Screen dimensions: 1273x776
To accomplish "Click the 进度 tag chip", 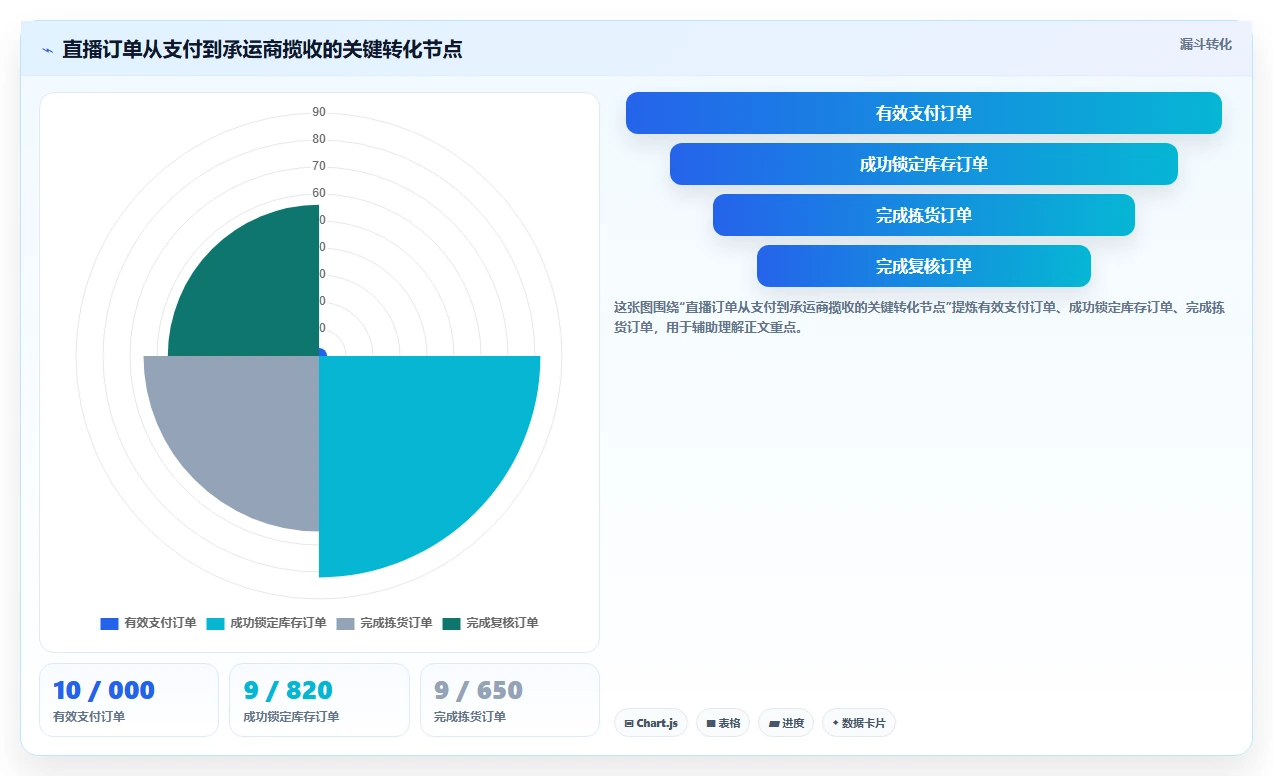I will [x=786, y=723].
